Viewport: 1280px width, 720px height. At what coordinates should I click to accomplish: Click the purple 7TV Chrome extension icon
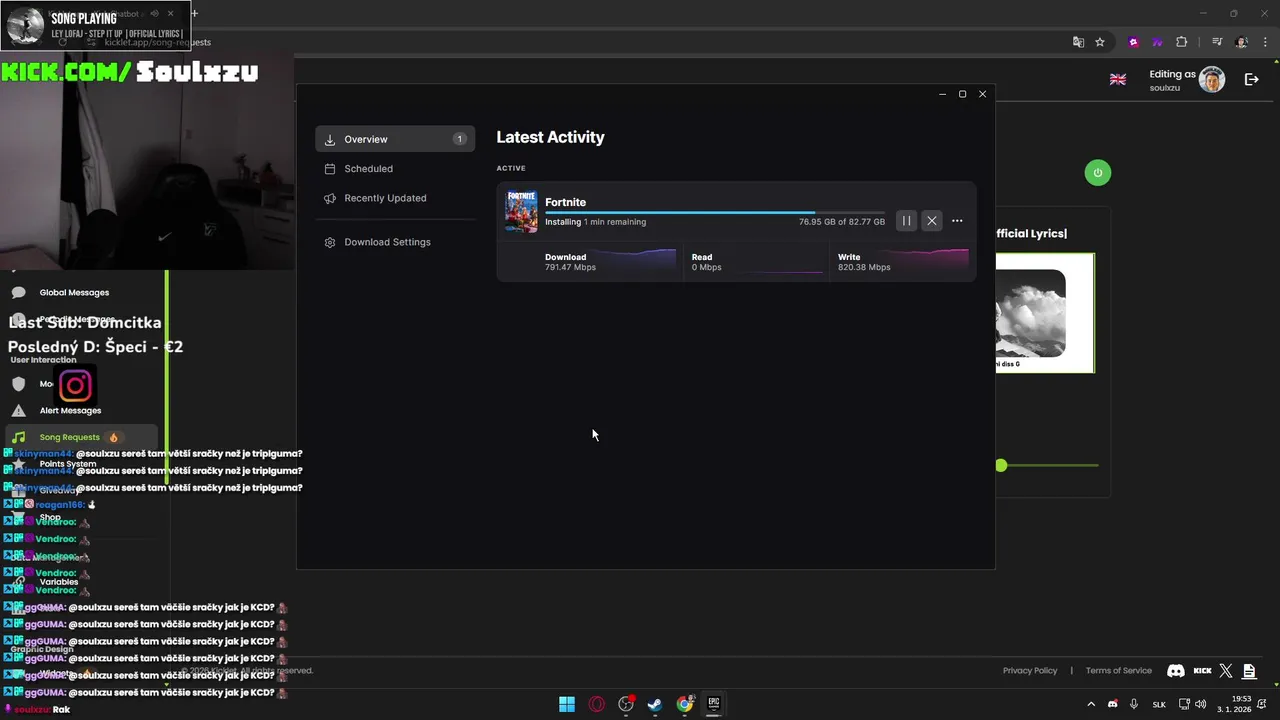tap(1157, 42)
